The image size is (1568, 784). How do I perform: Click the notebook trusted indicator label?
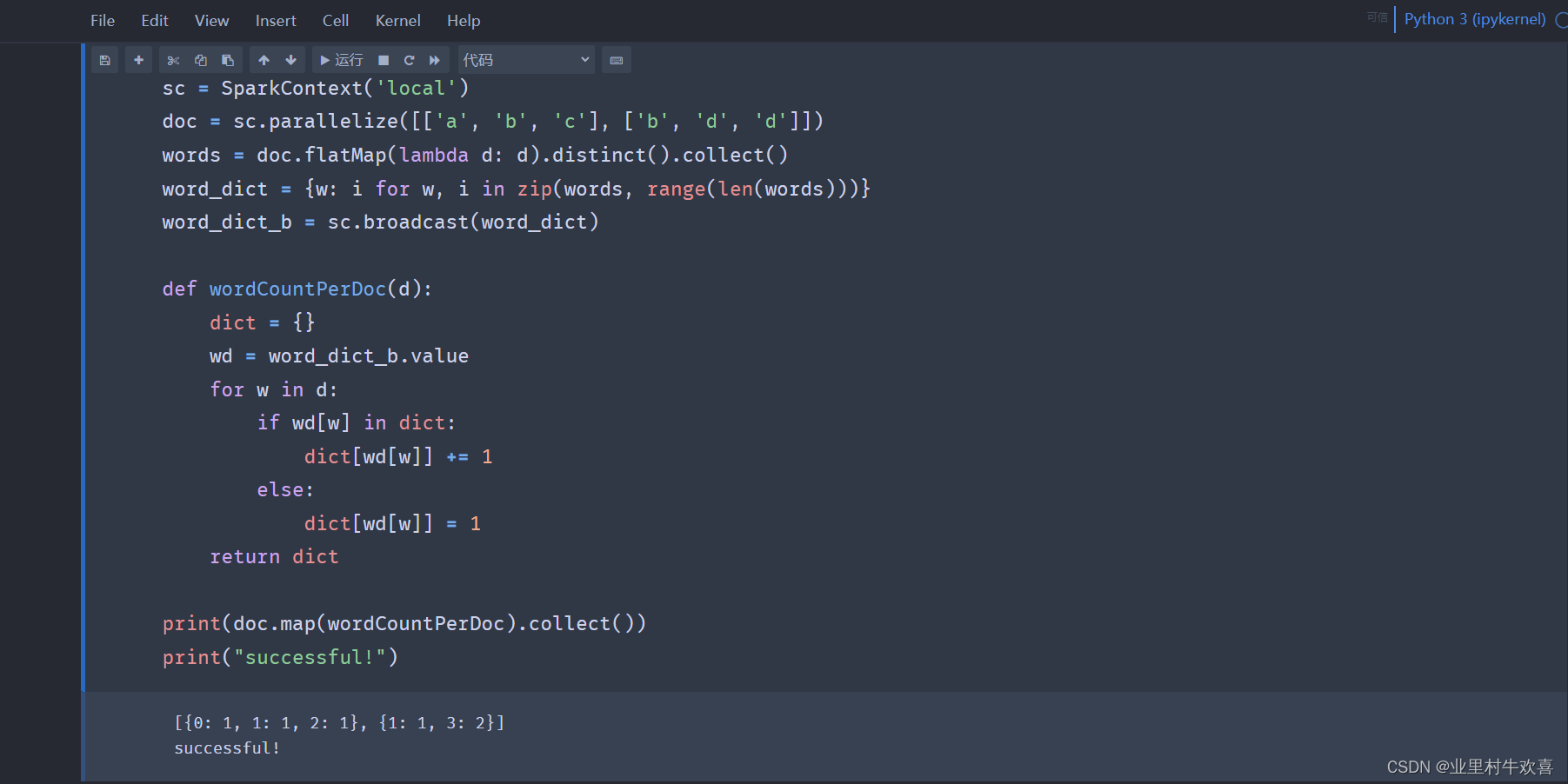[x=1377, y=17]
